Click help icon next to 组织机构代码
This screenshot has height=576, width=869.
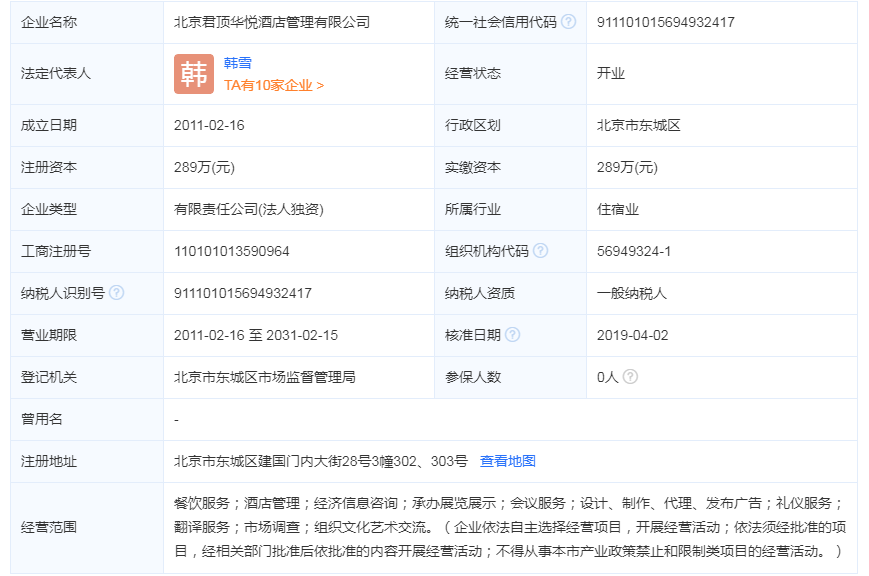tap(540, 251)
